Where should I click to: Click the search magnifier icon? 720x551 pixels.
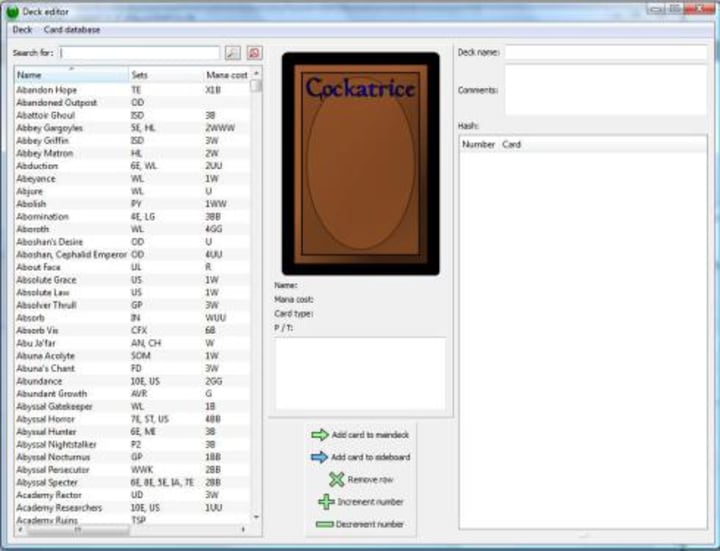(x=233, y=53)
